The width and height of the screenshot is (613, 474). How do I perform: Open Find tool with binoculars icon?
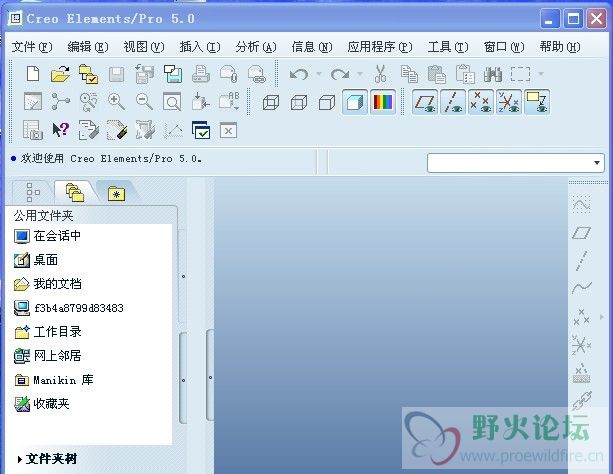(493, 74)
